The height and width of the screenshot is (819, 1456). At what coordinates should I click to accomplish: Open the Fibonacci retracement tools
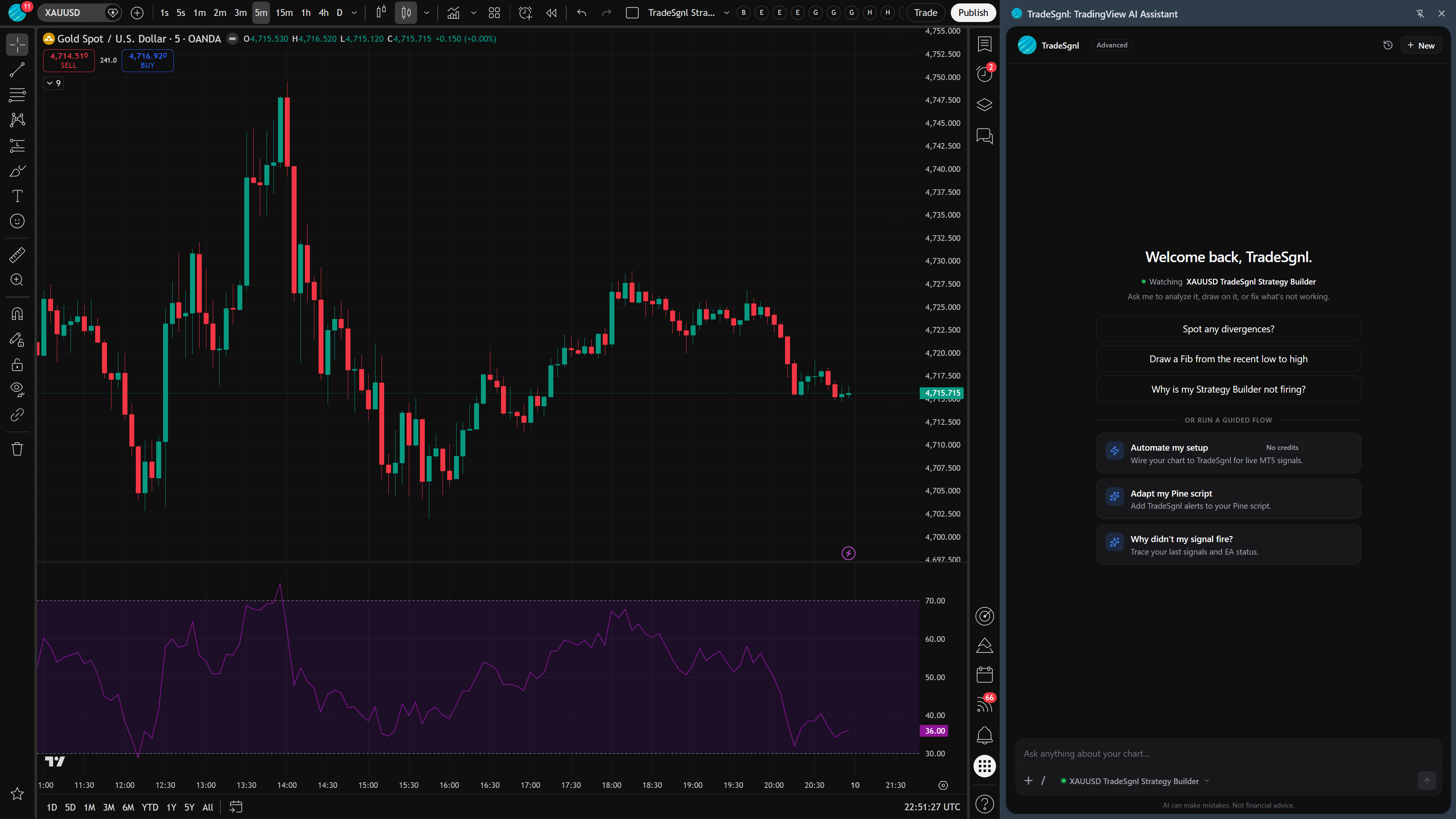tap(17, 94)
